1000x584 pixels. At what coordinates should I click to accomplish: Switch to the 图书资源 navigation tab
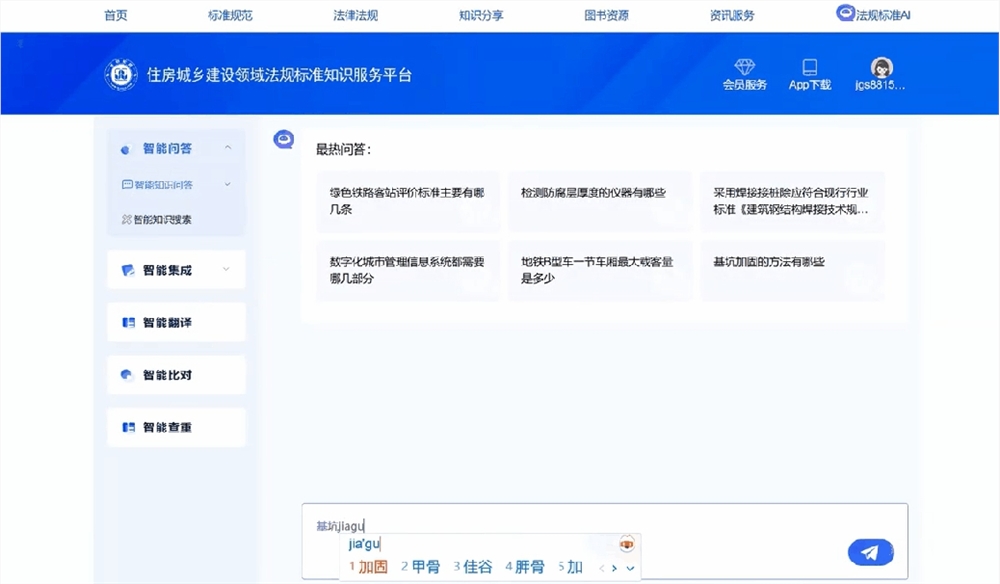tap(607, 15)
